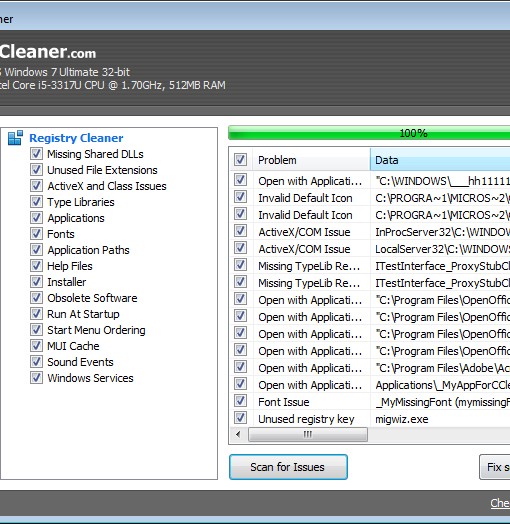510x524 pixels.
Task: Click the horizontal scrollbar thumb
Action: tap(308, 434)
